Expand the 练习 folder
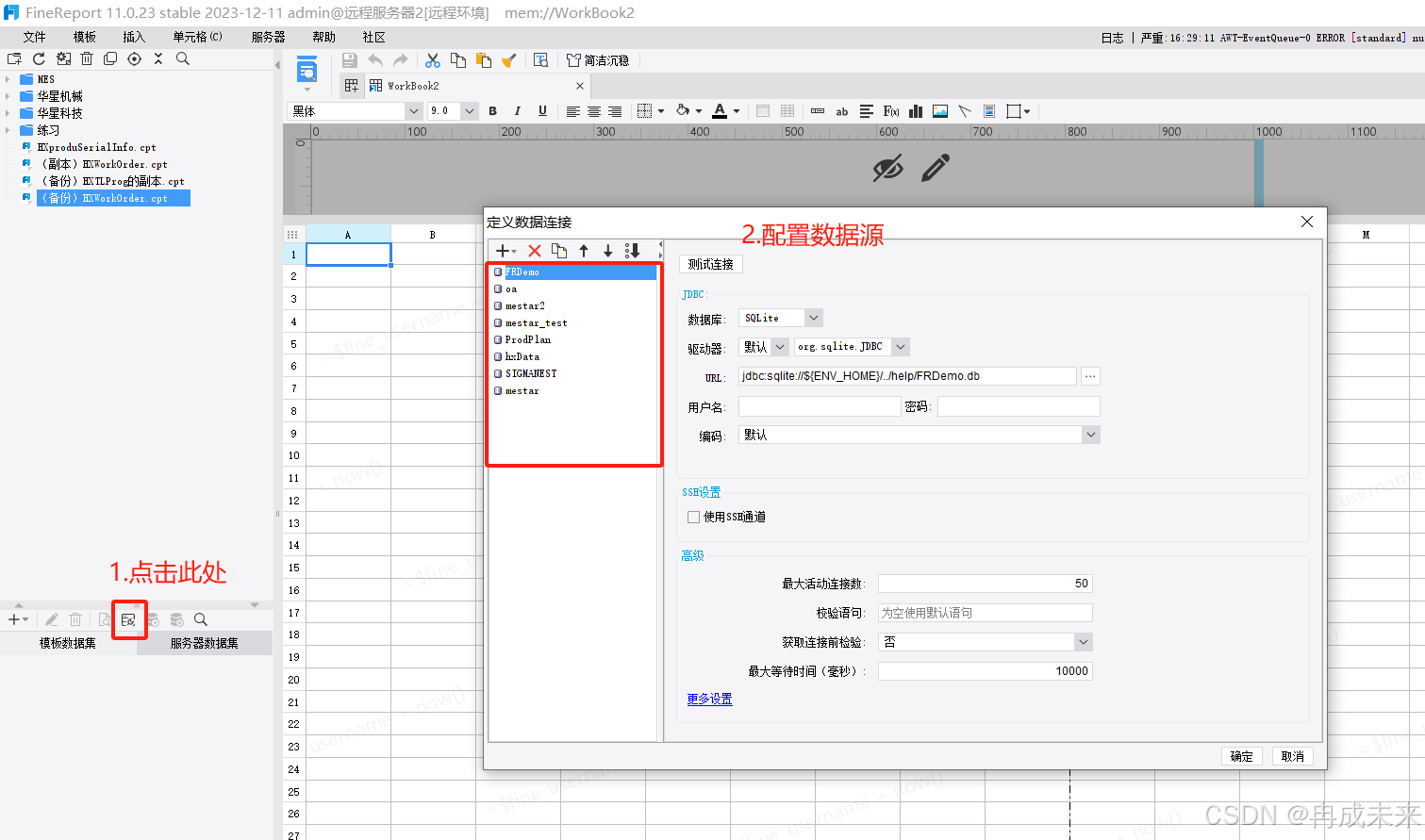This screenshot has height=840, width=1425. coord(8,130)
